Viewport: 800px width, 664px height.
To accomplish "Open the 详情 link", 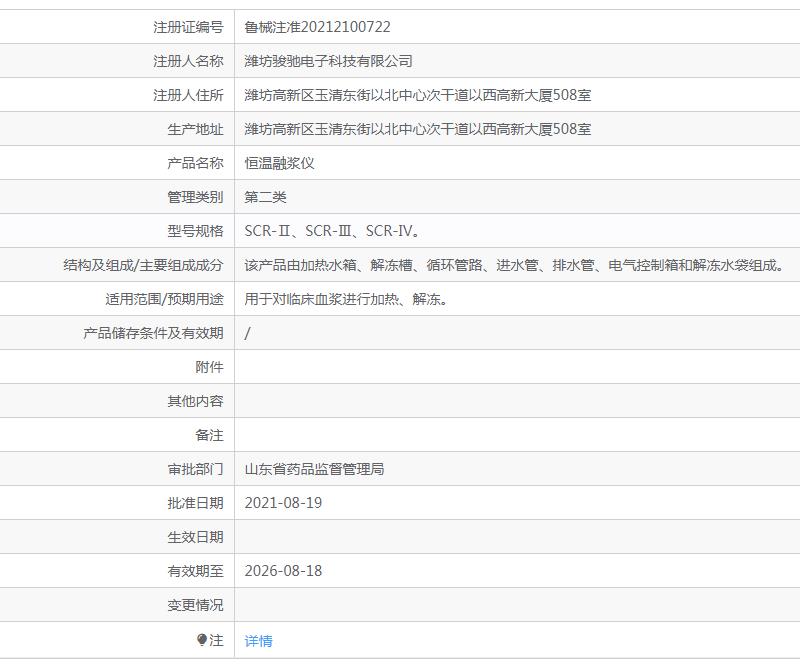I will (258, 641).
